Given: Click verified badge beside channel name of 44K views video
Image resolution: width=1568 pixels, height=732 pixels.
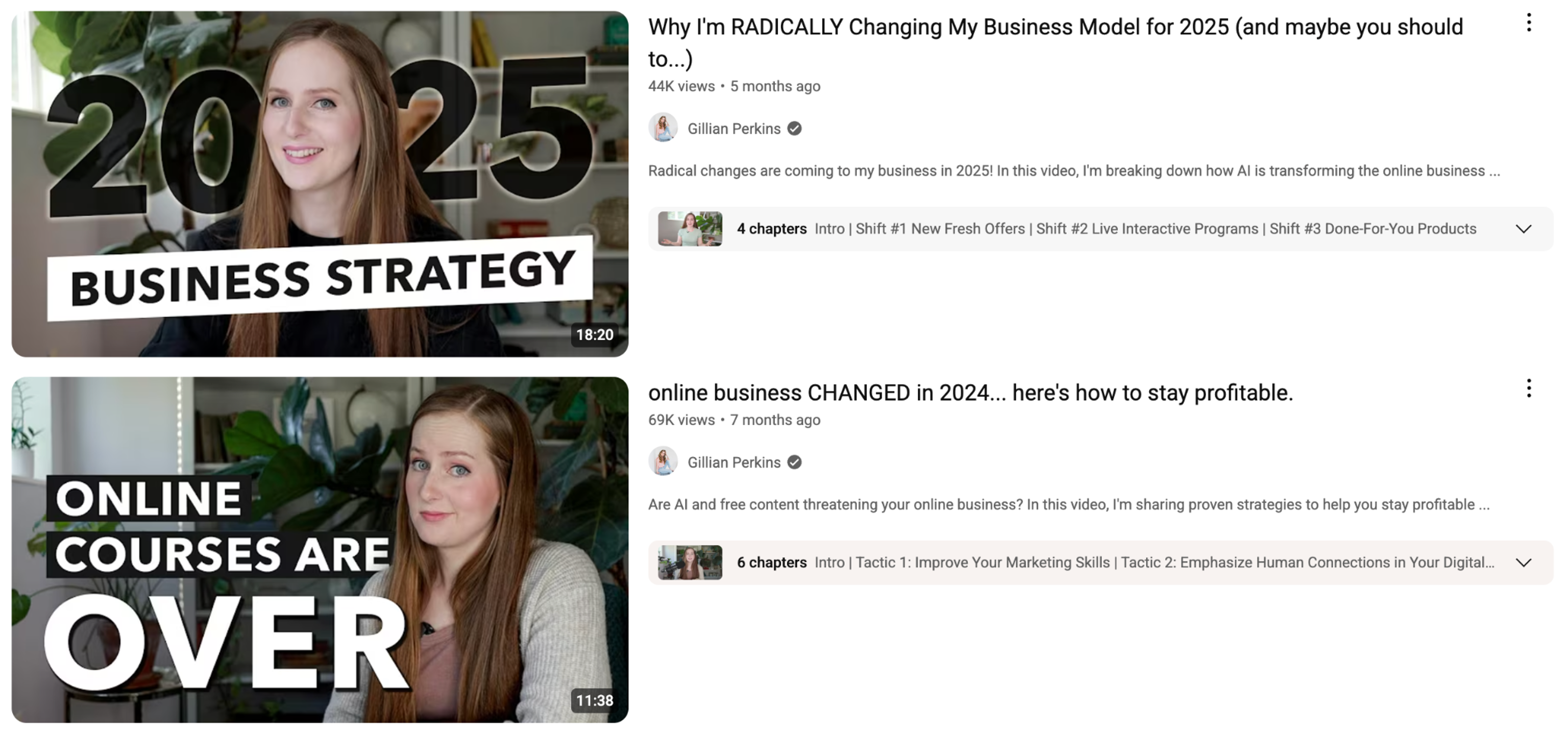Looking at the screenshot, I should pos(794,129).
